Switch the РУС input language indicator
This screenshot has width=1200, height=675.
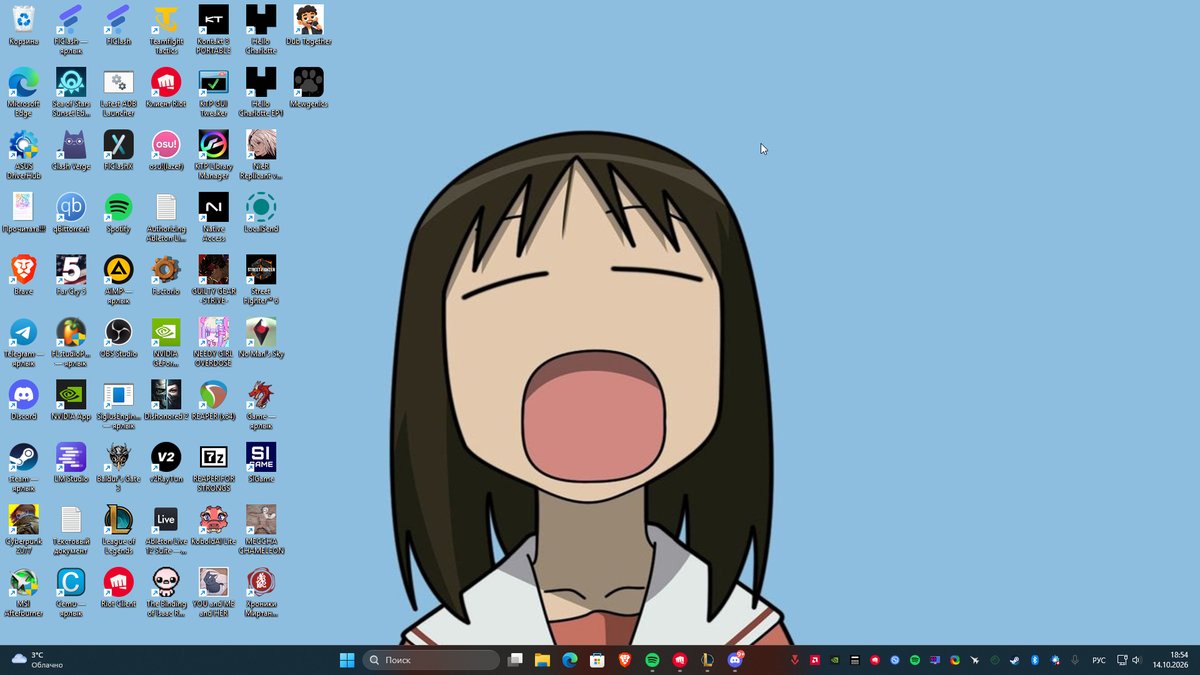(x=1099, y=660)
